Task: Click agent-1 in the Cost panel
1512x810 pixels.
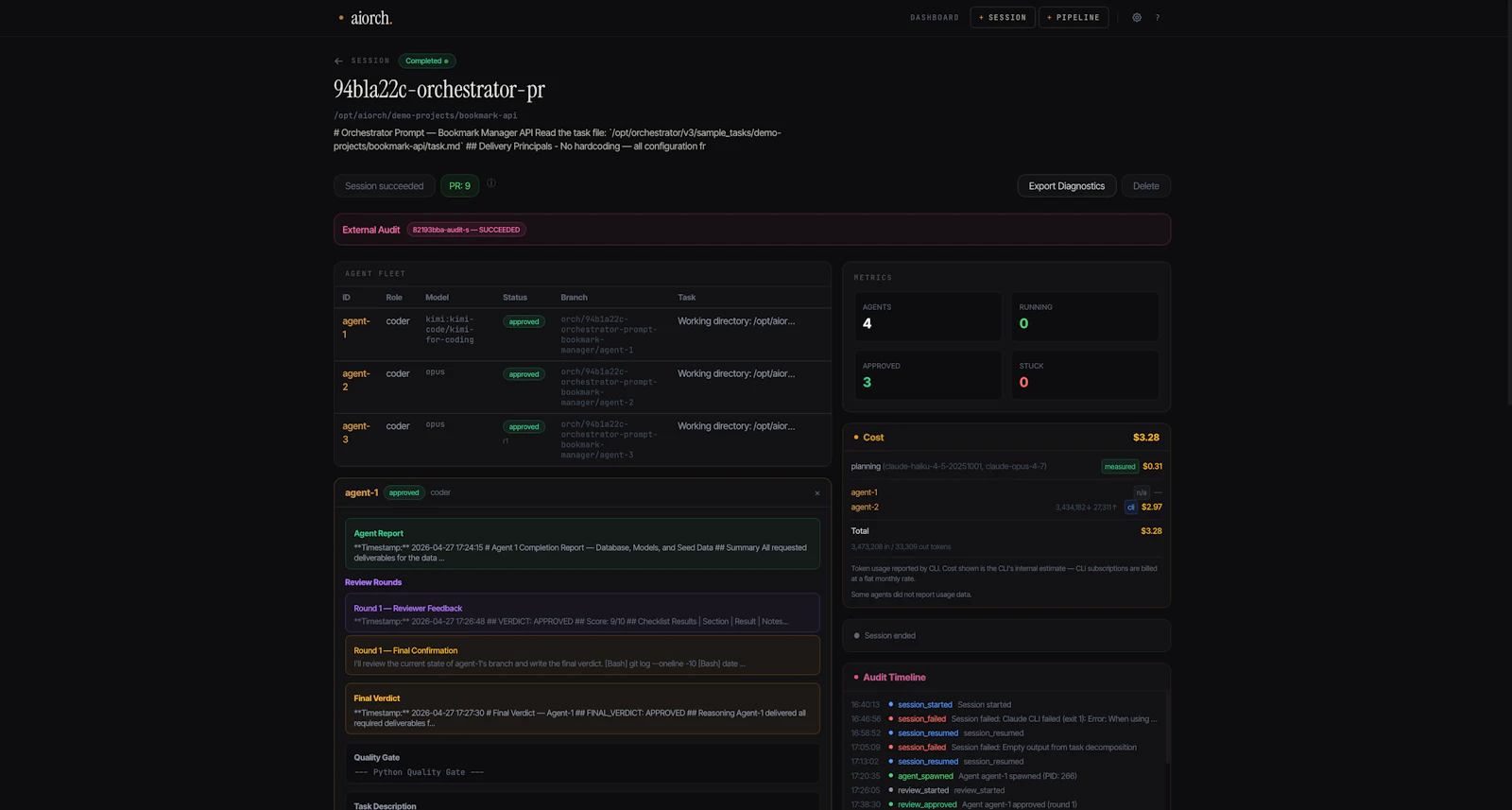Action: pyautogui.click(x=864, y=492)
